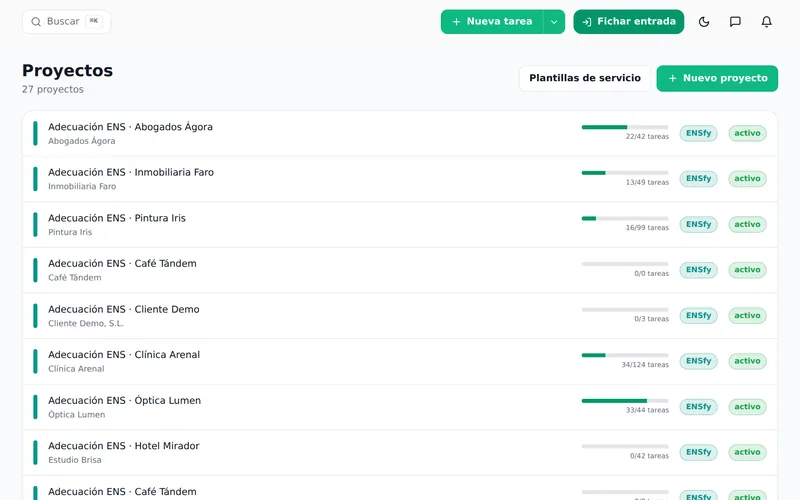Screen dimensions: 800x500
Task: Click the 'Estudio Brisa' client name
Action: click(74, 460)
